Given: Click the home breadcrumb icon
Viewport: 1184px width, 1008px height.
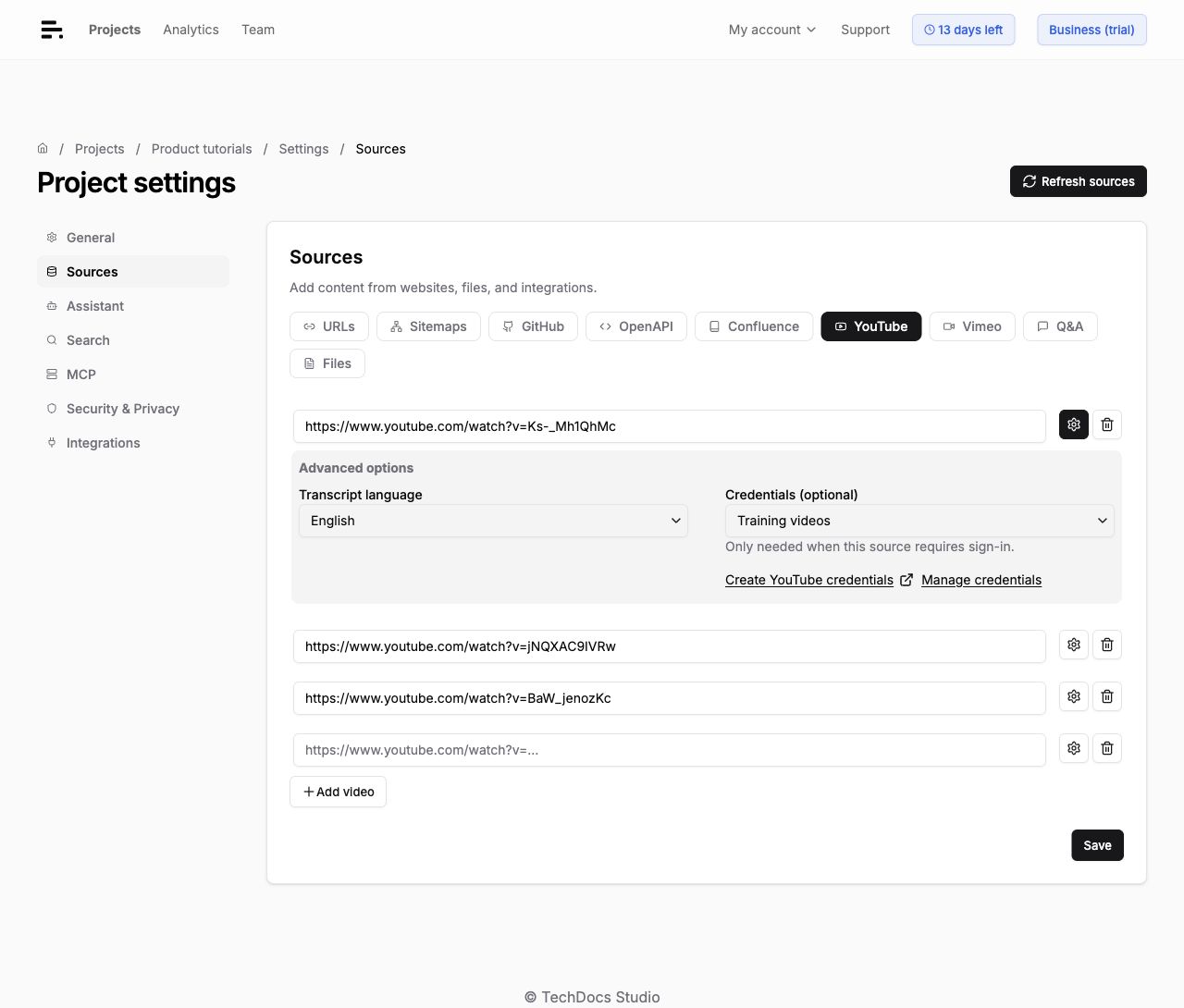Looking at the screenshot, I should (x=43, y=148).
